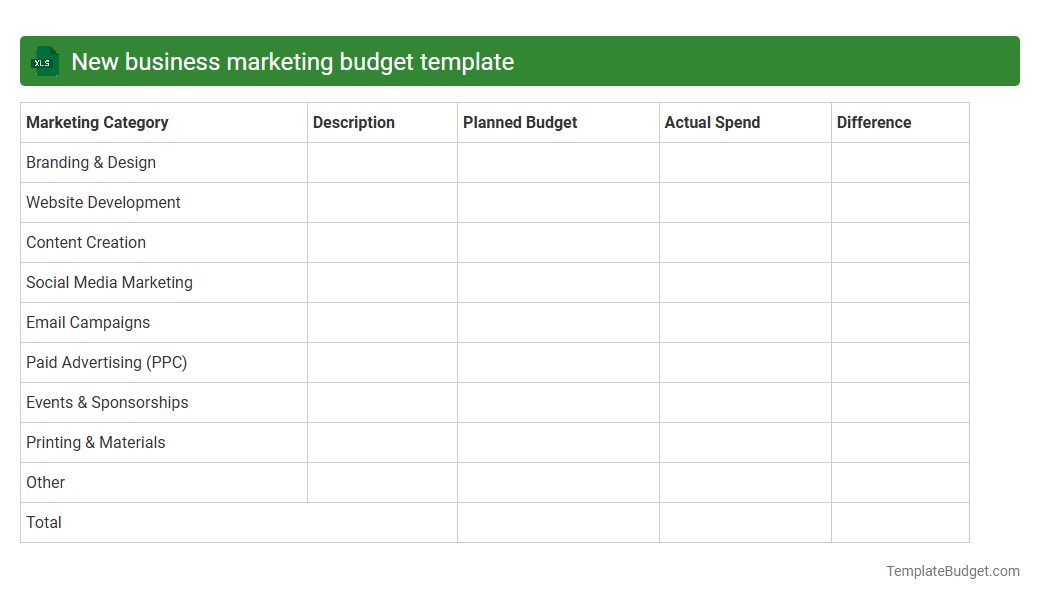Click the Description column header
Image resolution: width=1040 pixels, height=600 pixels.
[354, 122]
